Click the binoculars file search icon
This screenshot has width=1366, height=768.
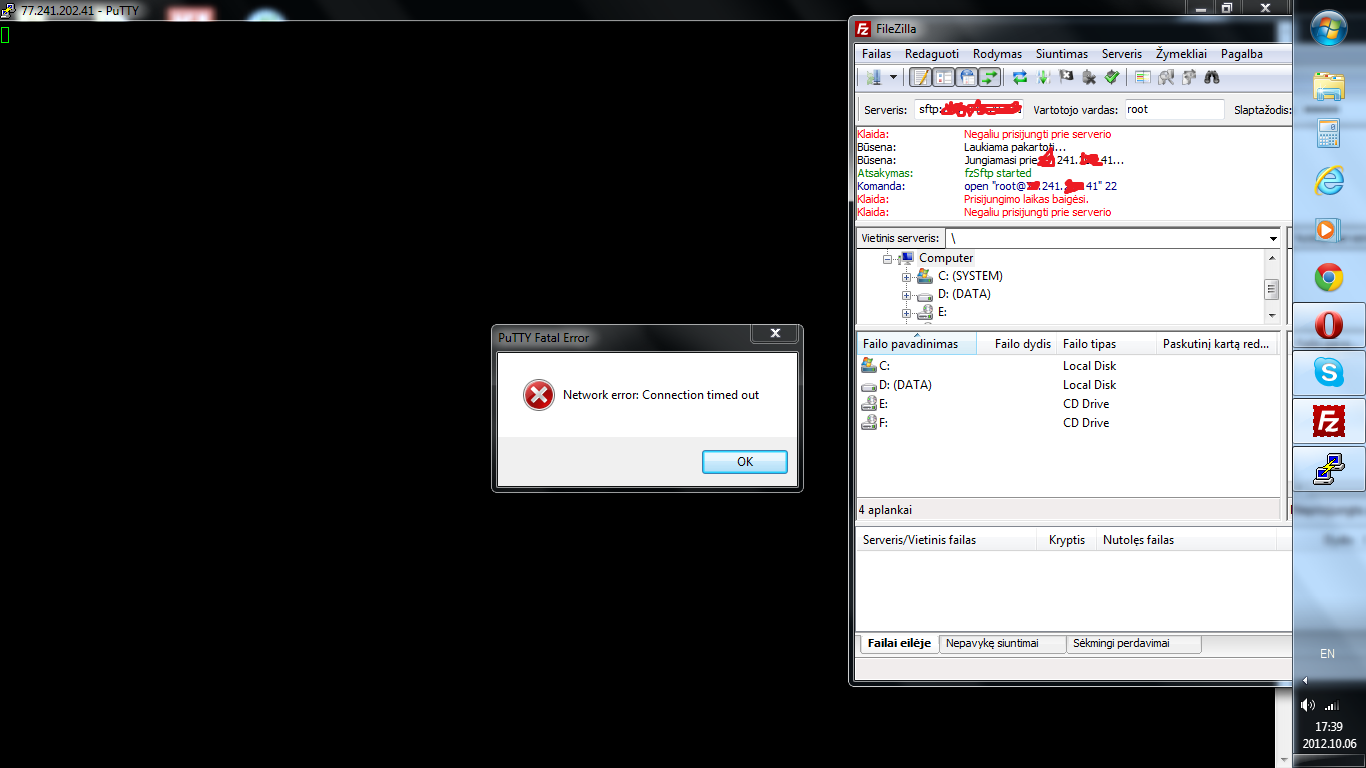pos(1212,77)
